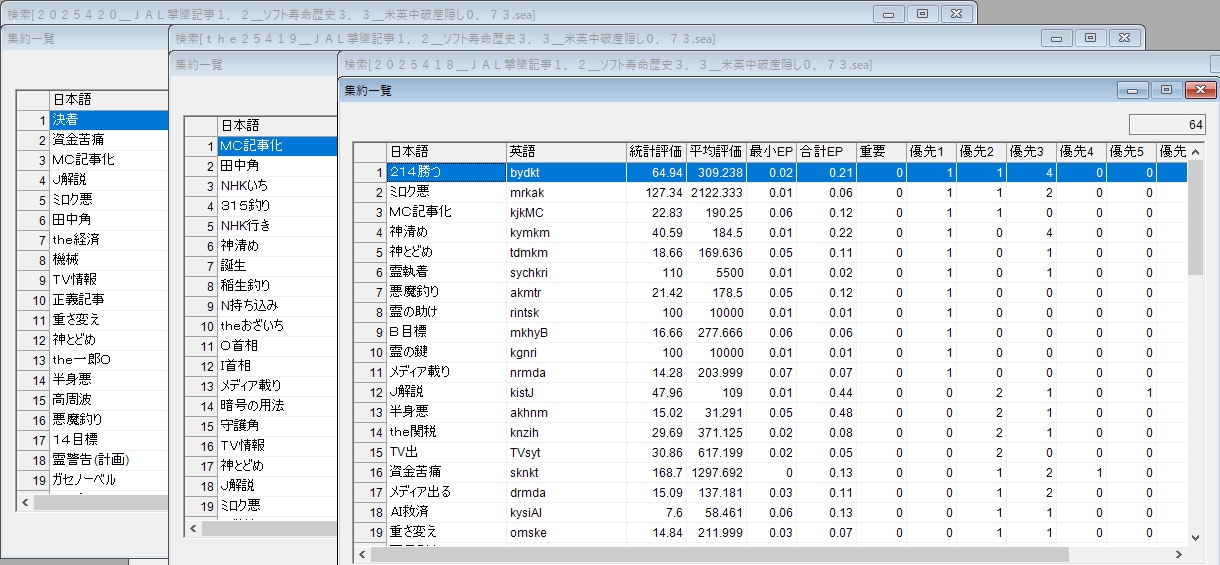The width and height of the screenshot is (1220, 565).
Task: Close the front 集約一覧 window
Action: point(1199,90)
